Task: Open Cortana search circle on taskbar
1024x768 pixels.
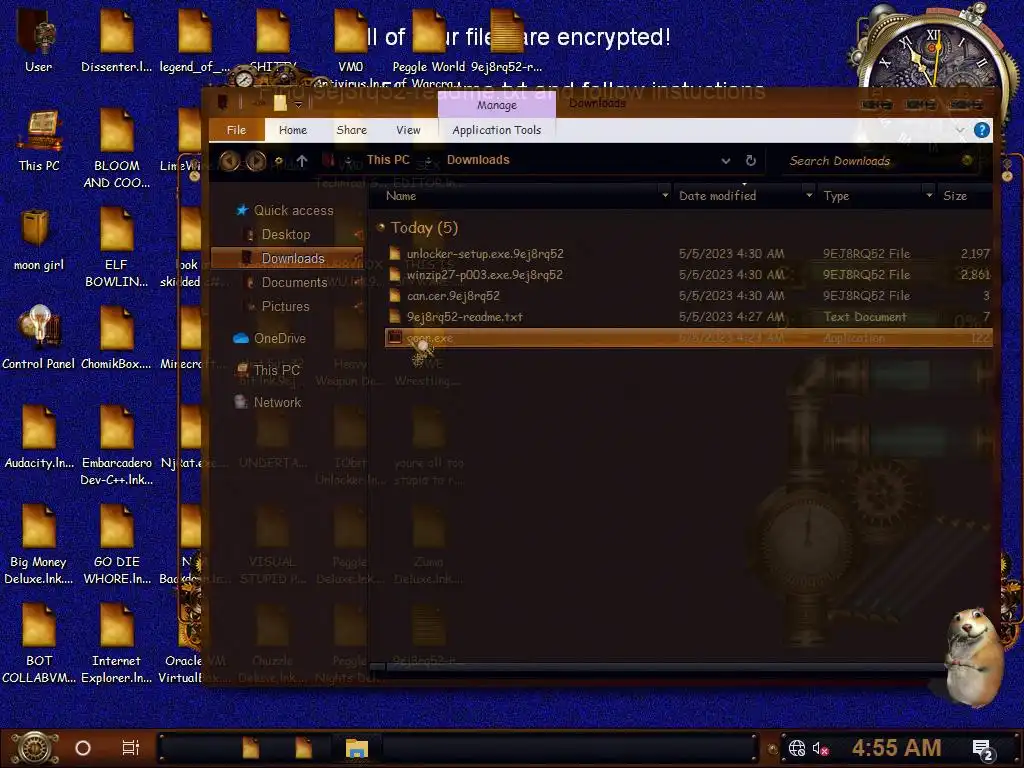Action: (x=83, y=748)
